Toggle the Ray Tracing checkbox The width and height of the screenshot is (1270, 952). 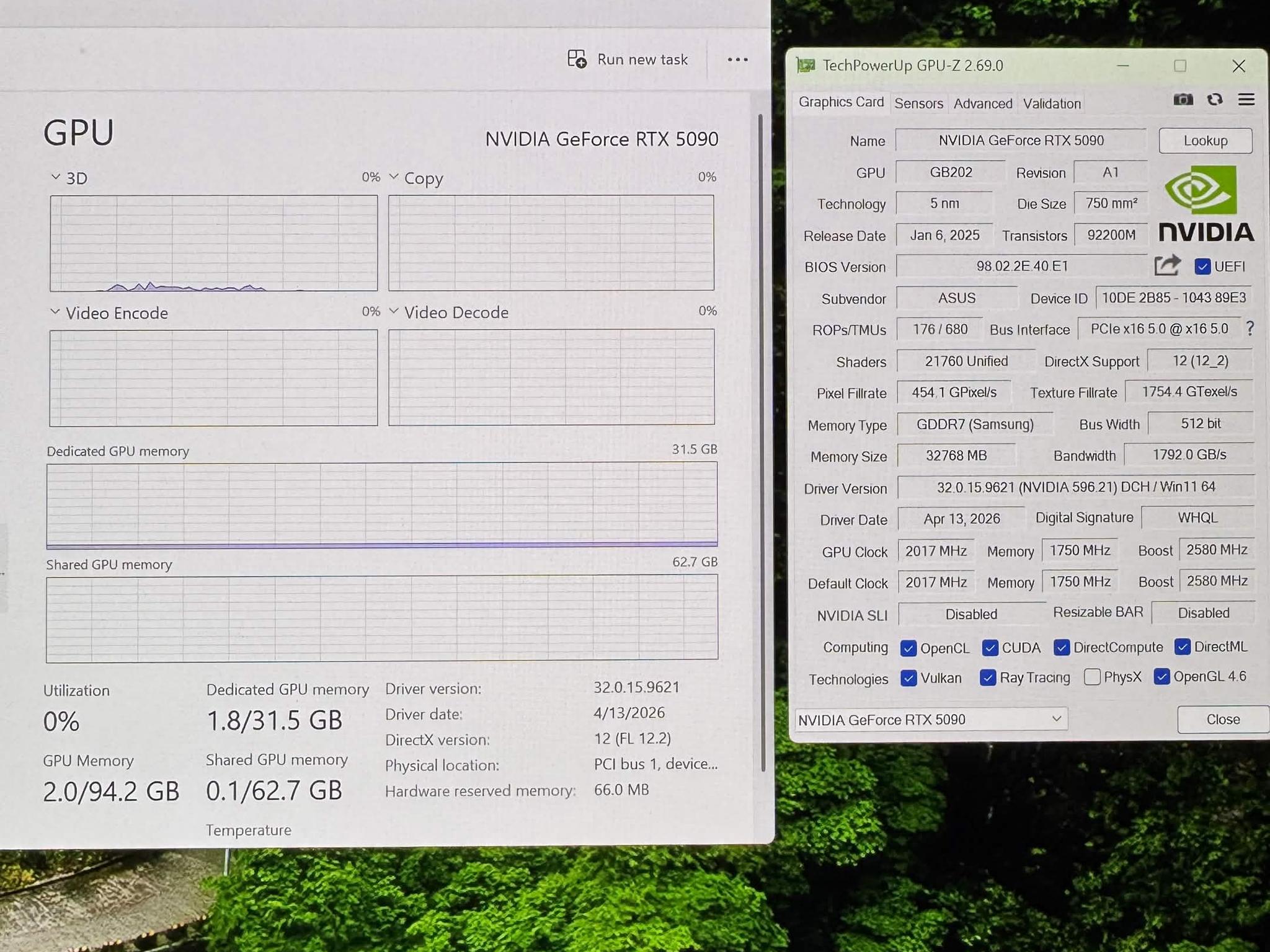point(988,677)
